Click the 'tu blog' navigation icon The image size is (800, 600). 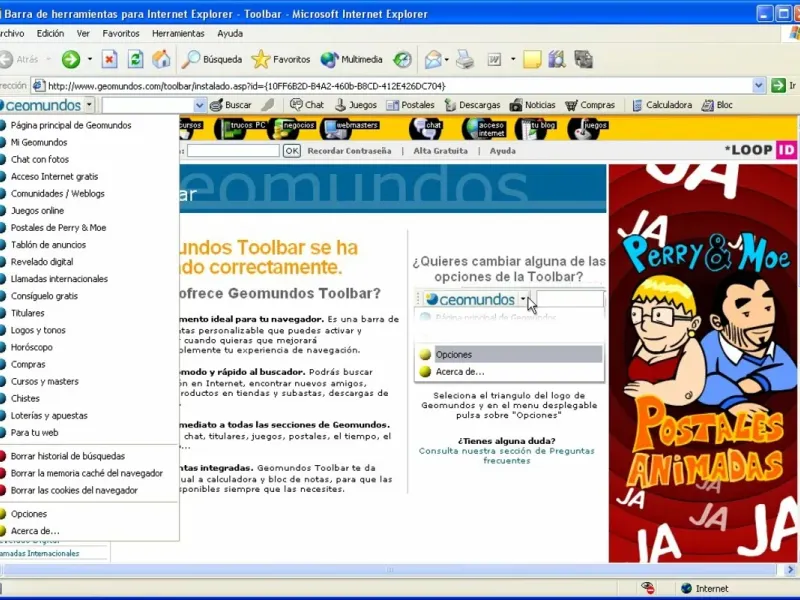point(535,129)
